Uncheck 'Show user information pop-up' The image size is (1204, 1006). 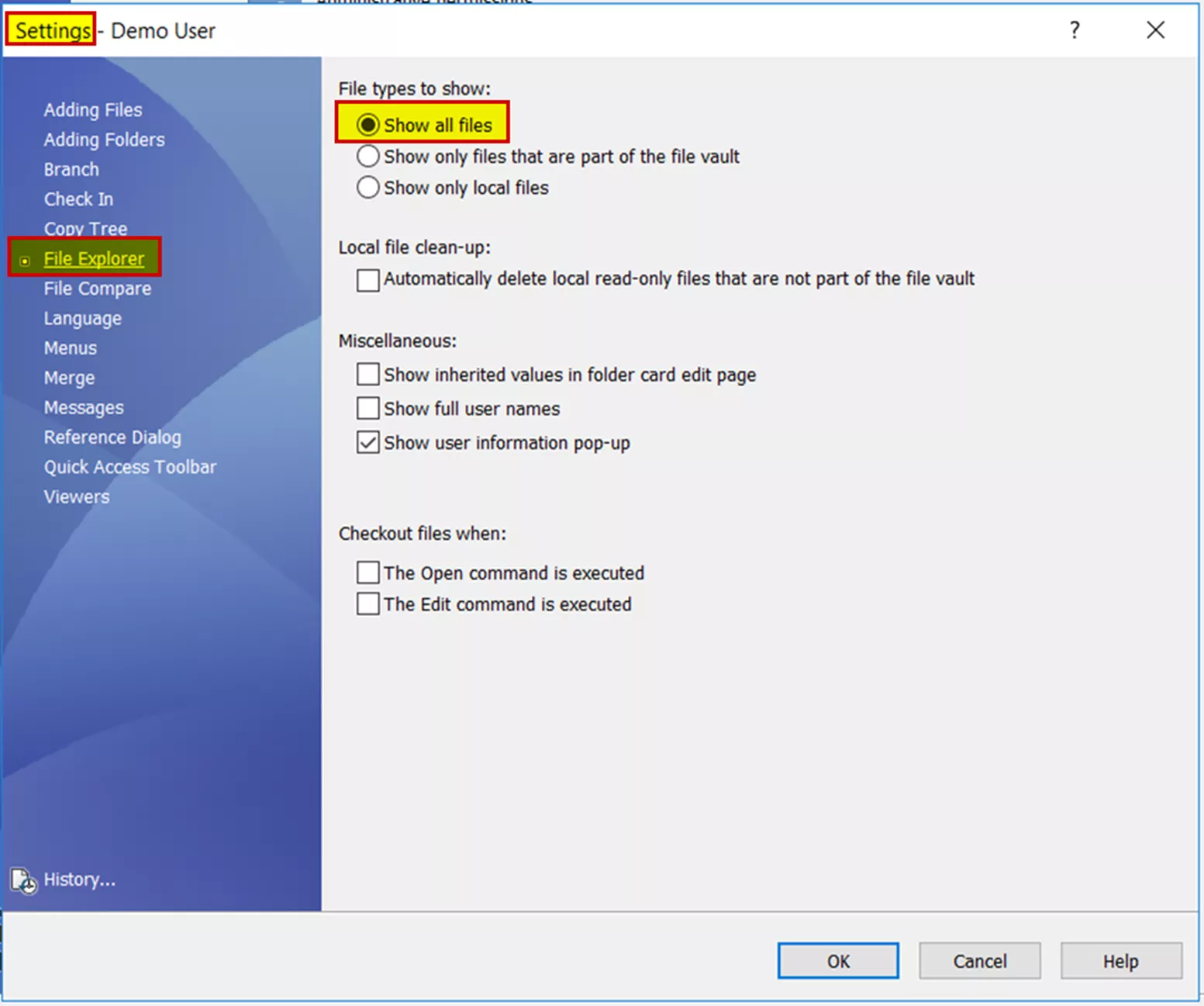[368, 443]
